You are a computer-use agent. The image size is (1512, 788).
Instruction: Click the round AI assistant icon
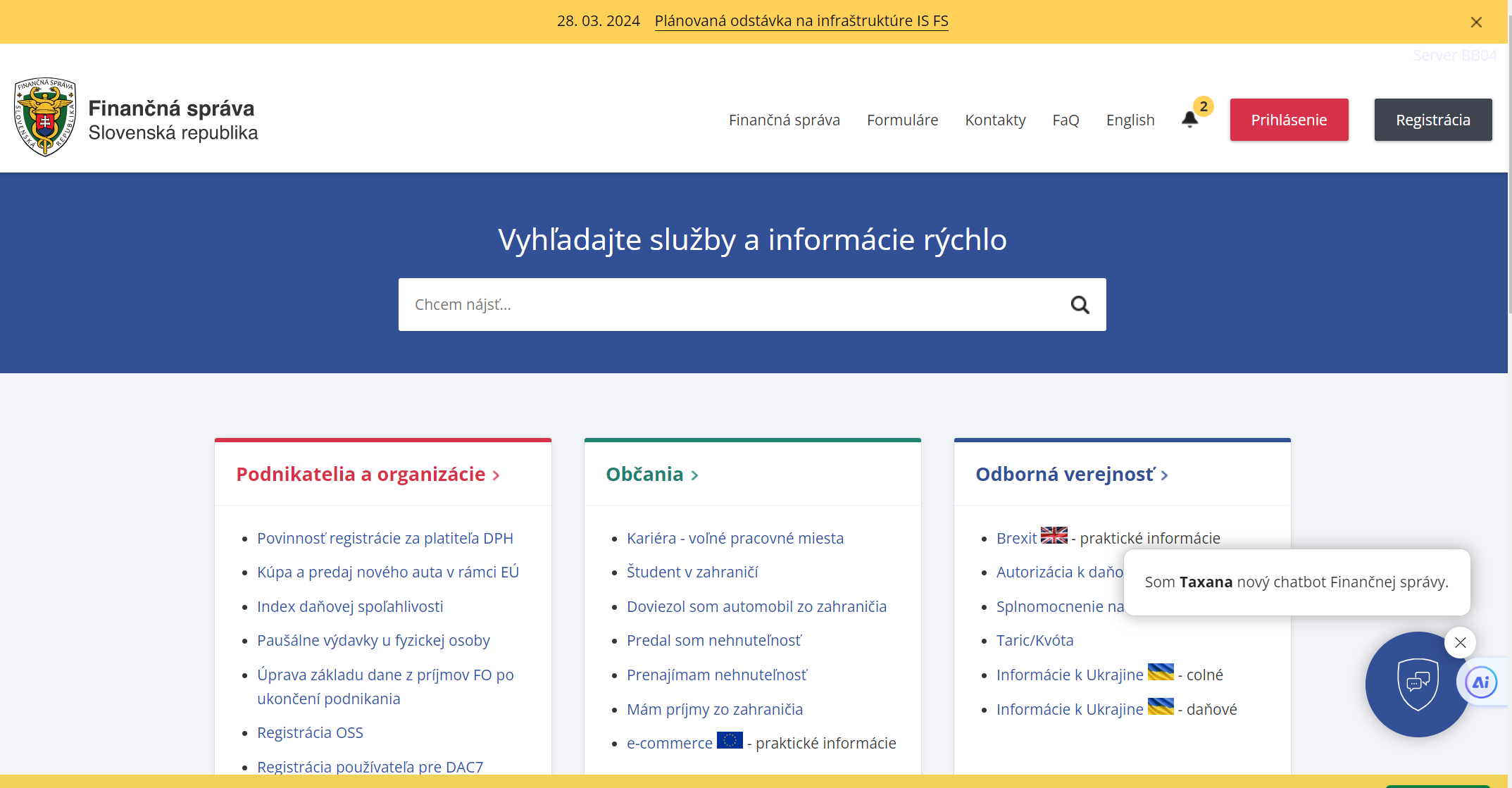[1481, 682]
